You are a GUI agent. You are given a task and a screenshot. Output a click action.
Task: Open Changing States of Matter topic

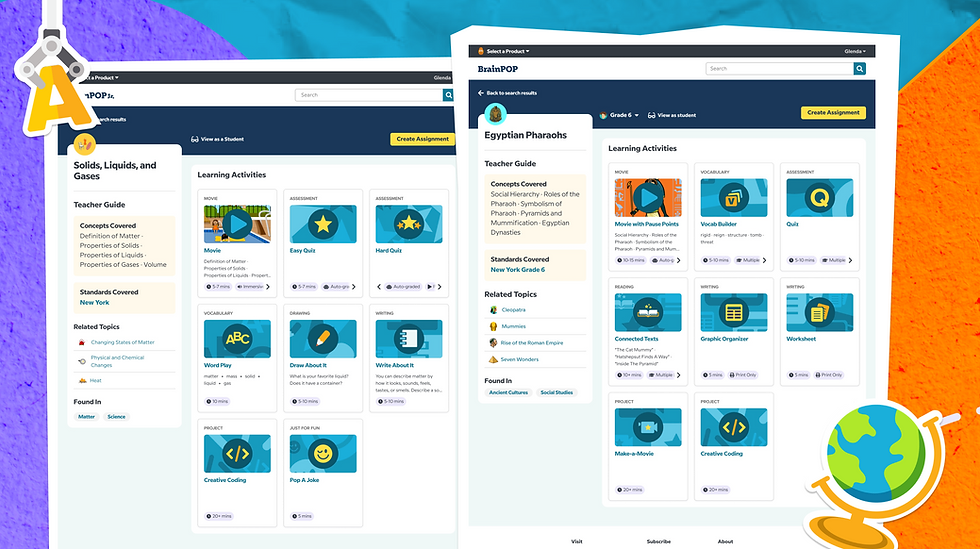(x=122, y=343)
